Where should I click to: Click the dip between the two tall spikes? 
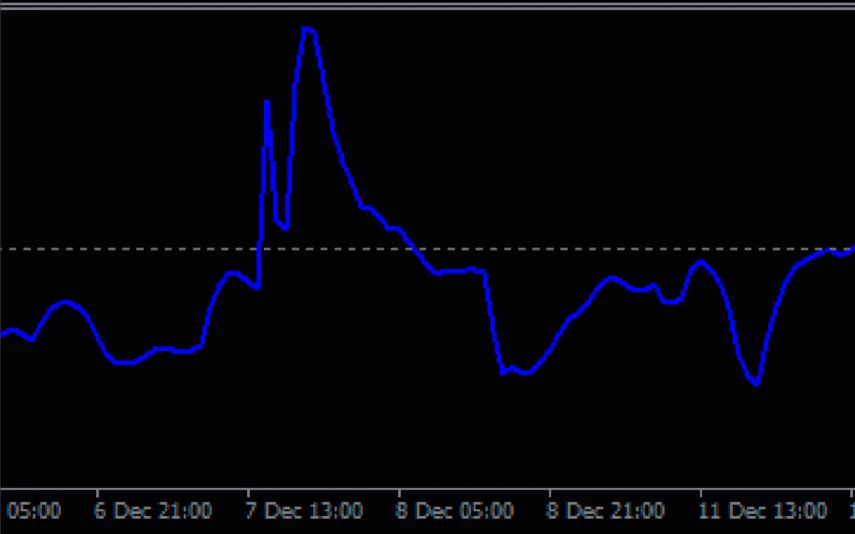click(x=284, y=226)
